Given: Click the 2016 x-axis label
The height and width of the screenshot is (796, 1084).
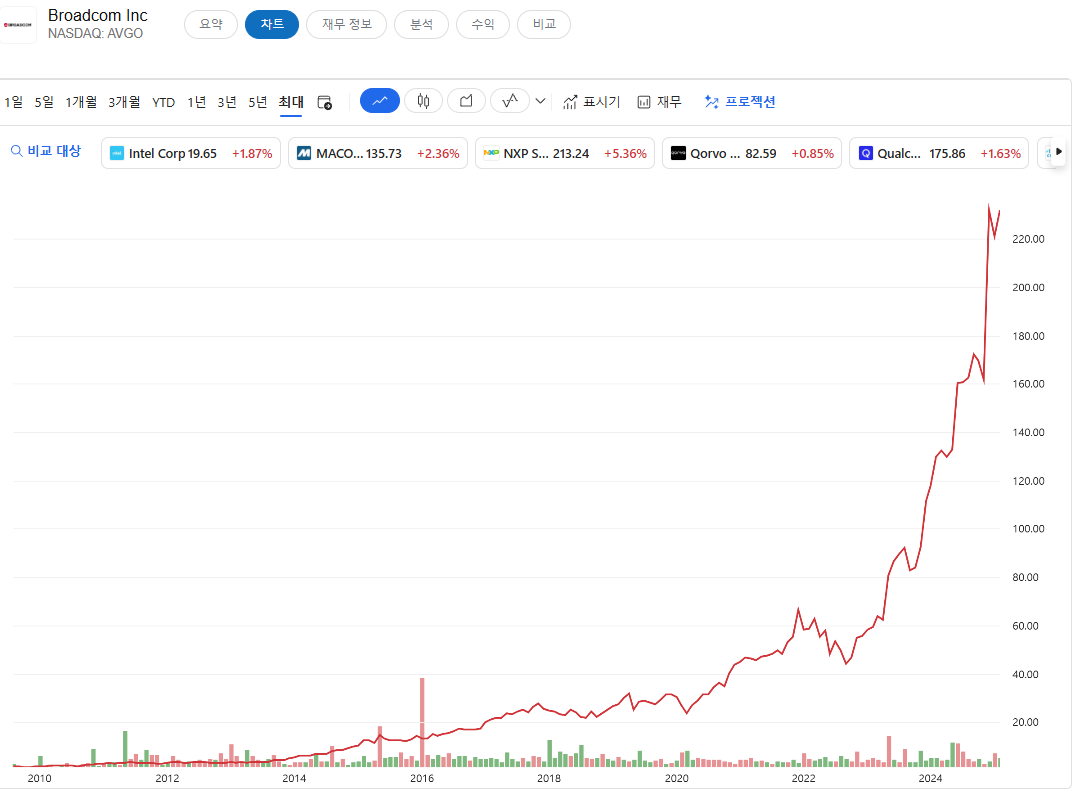Looking at the screenshot, I should click(x=422, y=779).
